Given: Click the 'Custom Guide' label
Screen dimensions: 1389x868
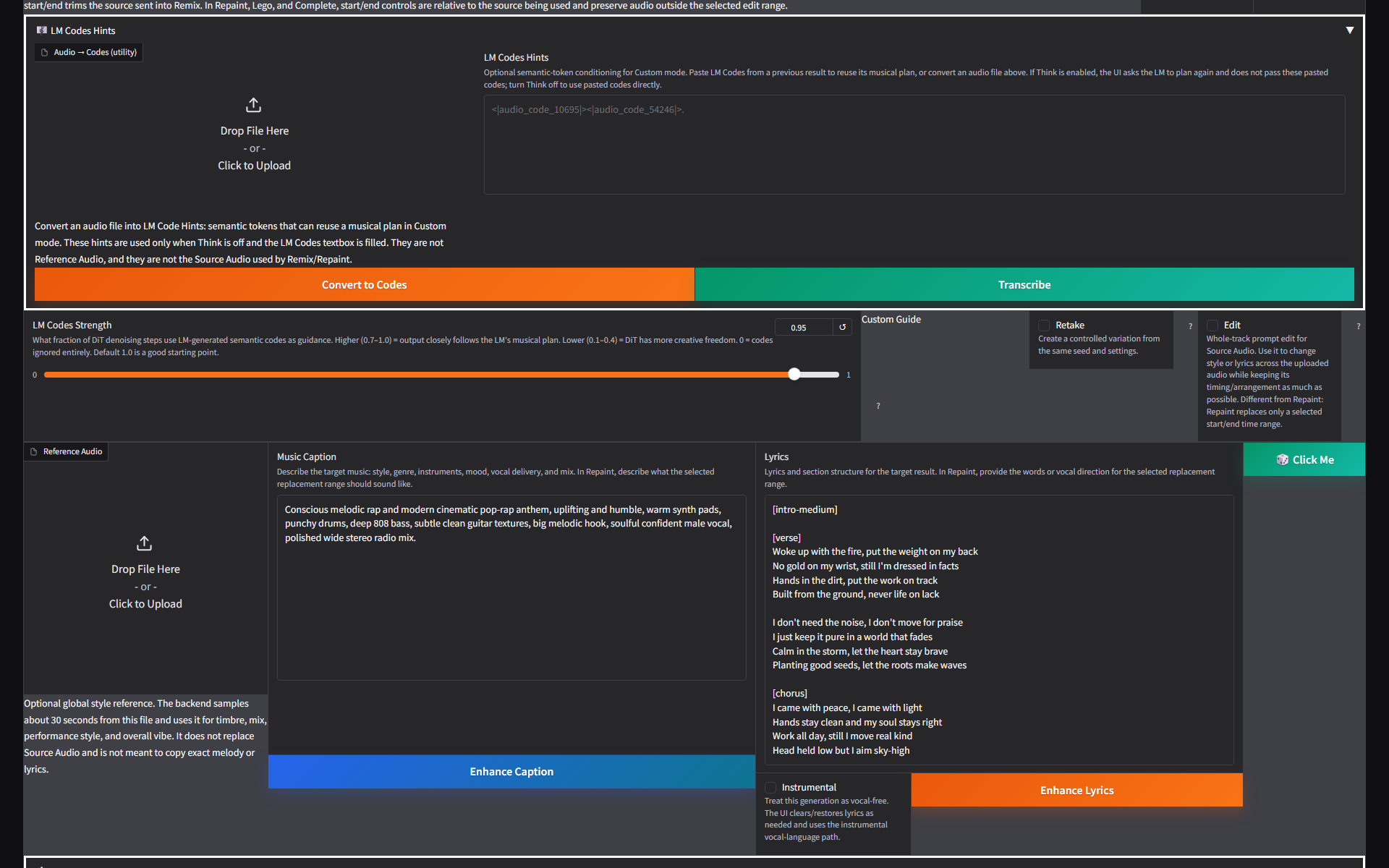Looking at the screenshot, I should click(891, 320).
